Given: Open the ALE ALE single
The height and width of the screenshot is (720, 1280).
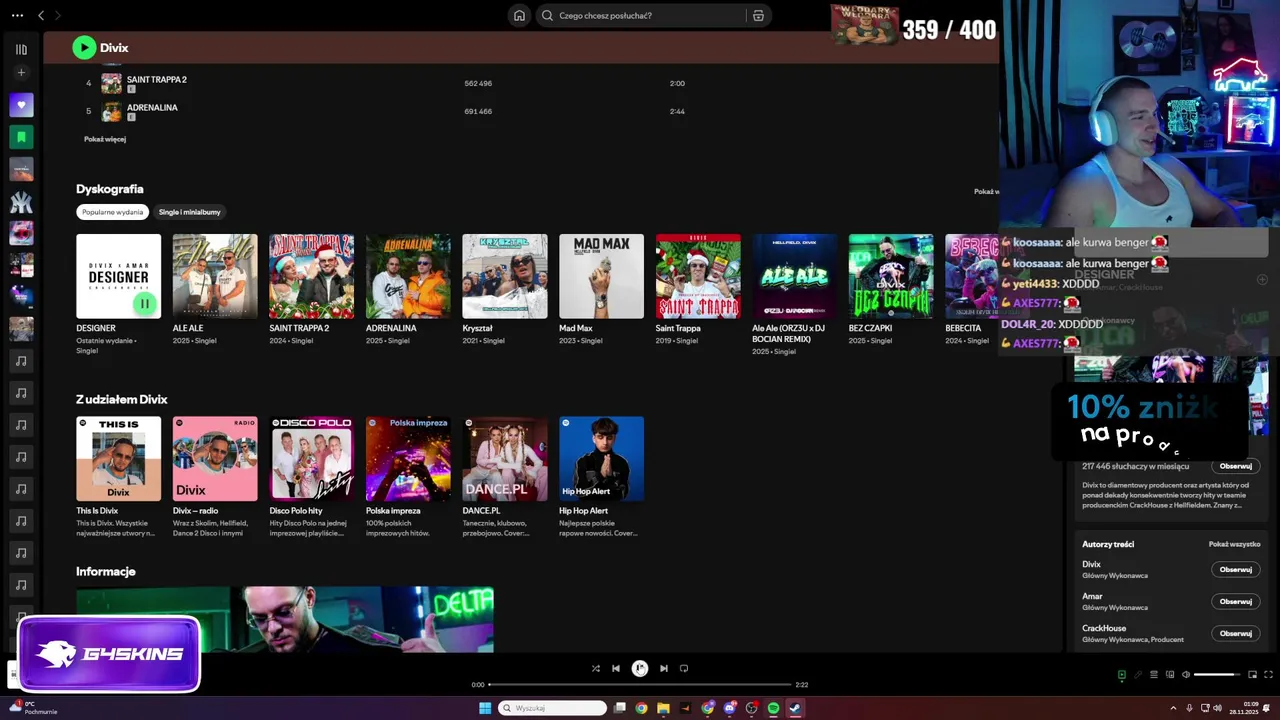Looking at the screenshot, I should [215, 276].
